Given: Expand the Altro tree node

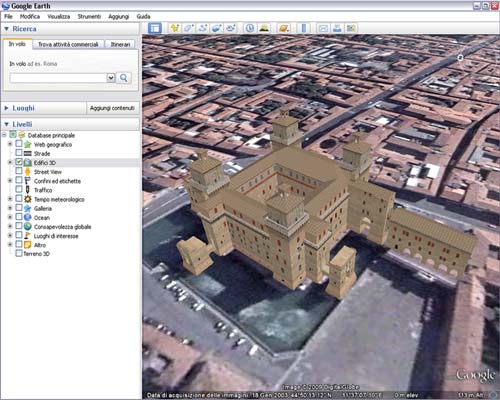Looking at the screenshot, I should (x=10, y=245).
